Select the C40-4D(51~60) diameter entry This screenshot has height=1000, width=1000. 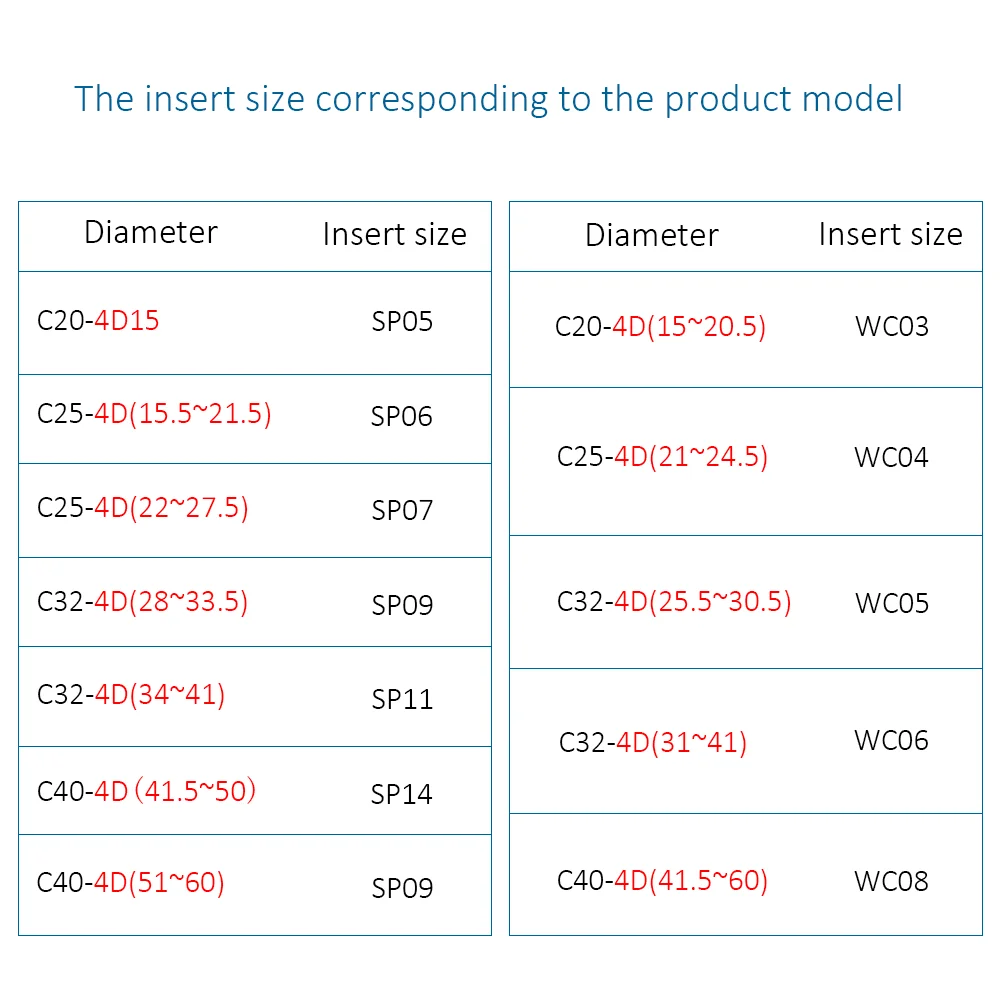[130, 883]
